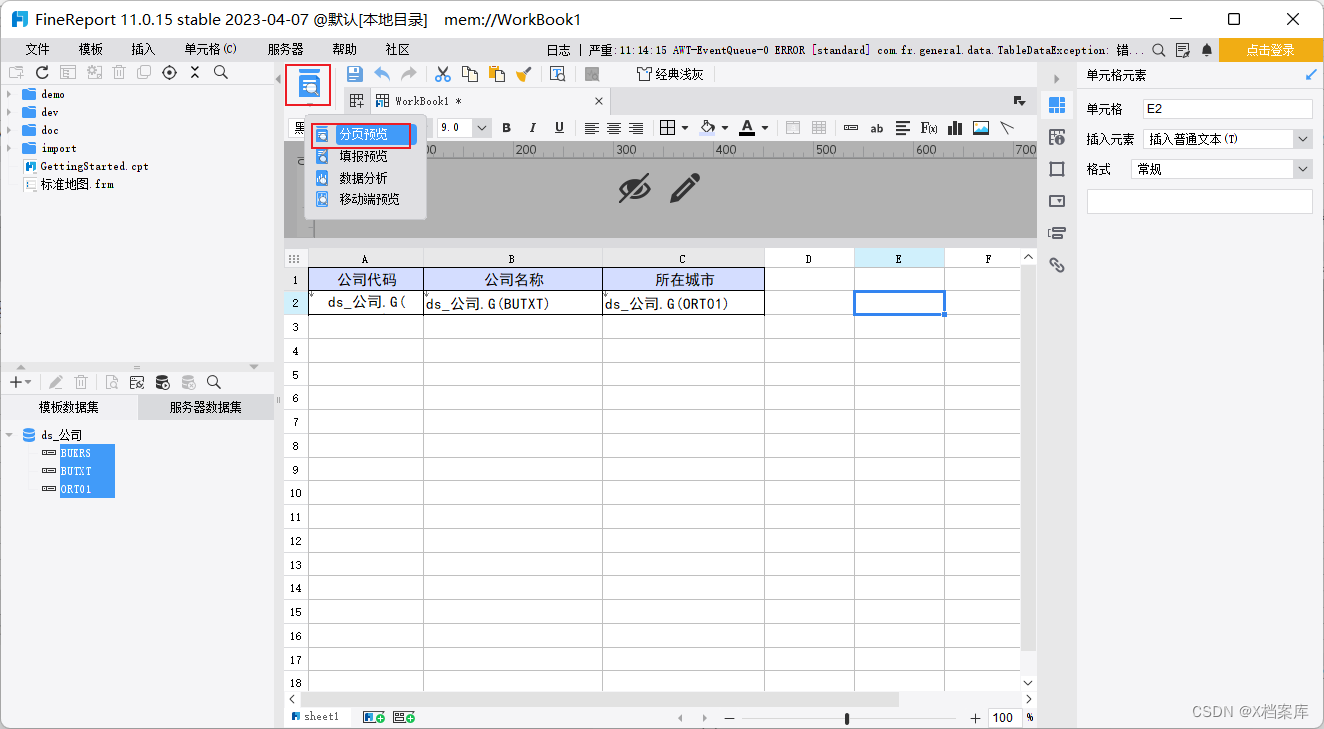Viewport: 1324px width, 729px height.
Task: Click the 经典浅灰 theme button
Action: 670,74
